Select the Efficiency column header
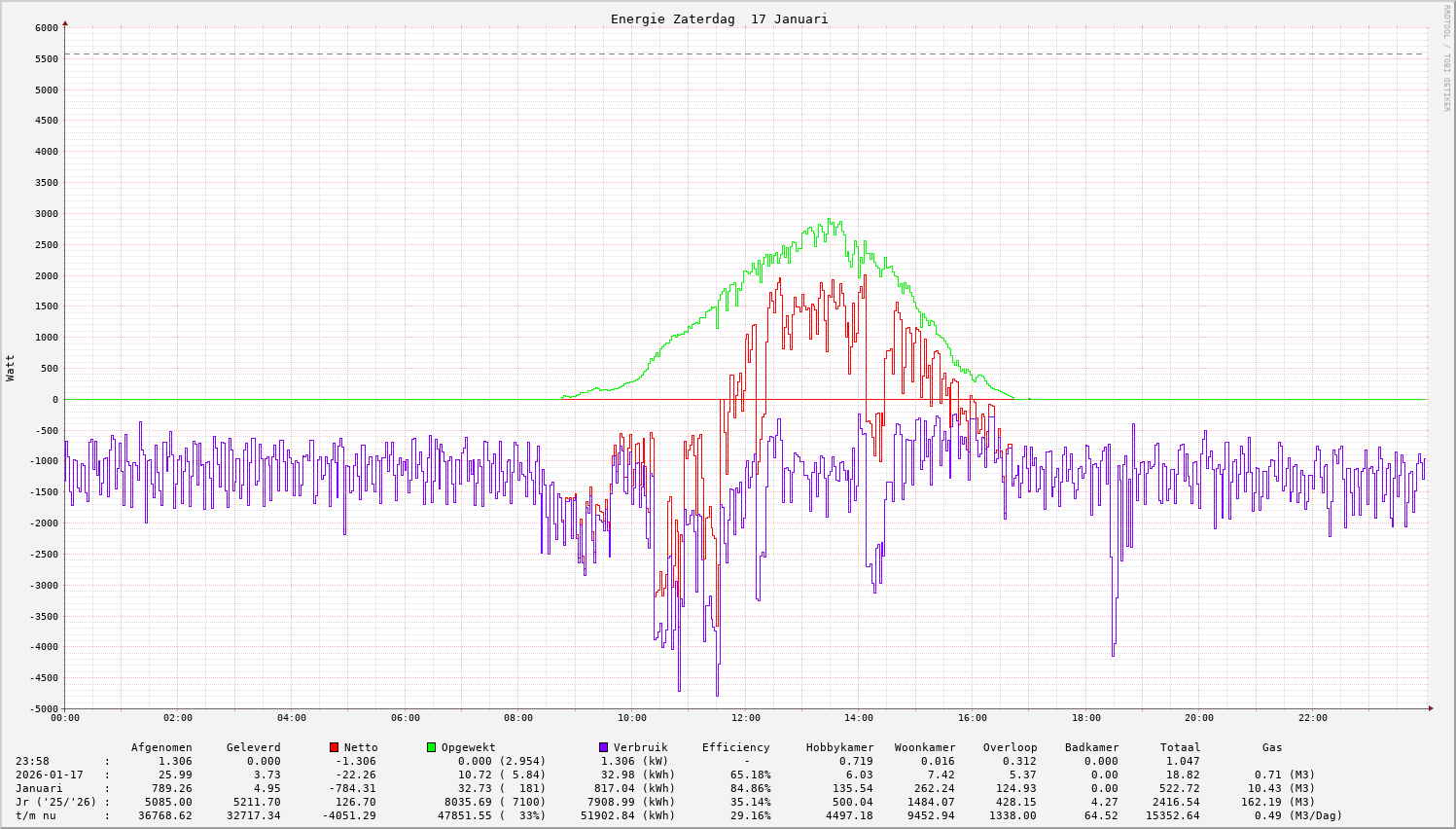1456x829 pixels. tap(735, 747)
